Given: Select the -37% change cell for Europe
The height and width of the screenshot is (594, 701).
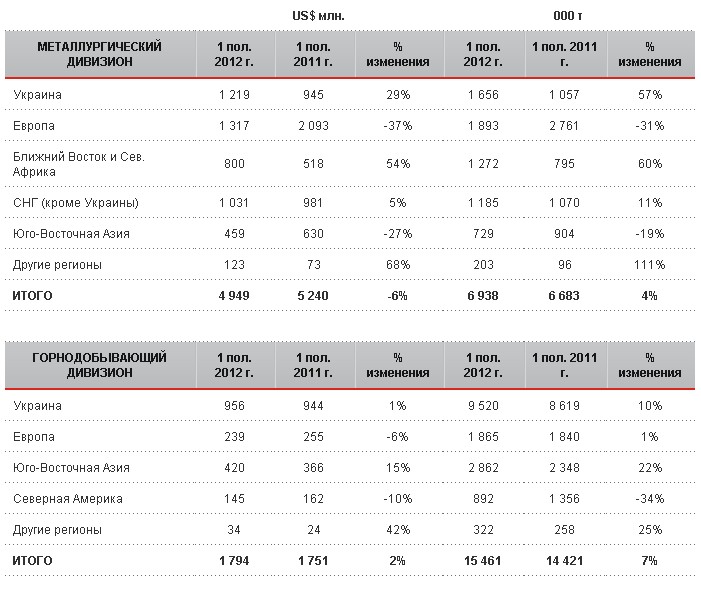Looking at the screenshot, I should coord(398,126).
